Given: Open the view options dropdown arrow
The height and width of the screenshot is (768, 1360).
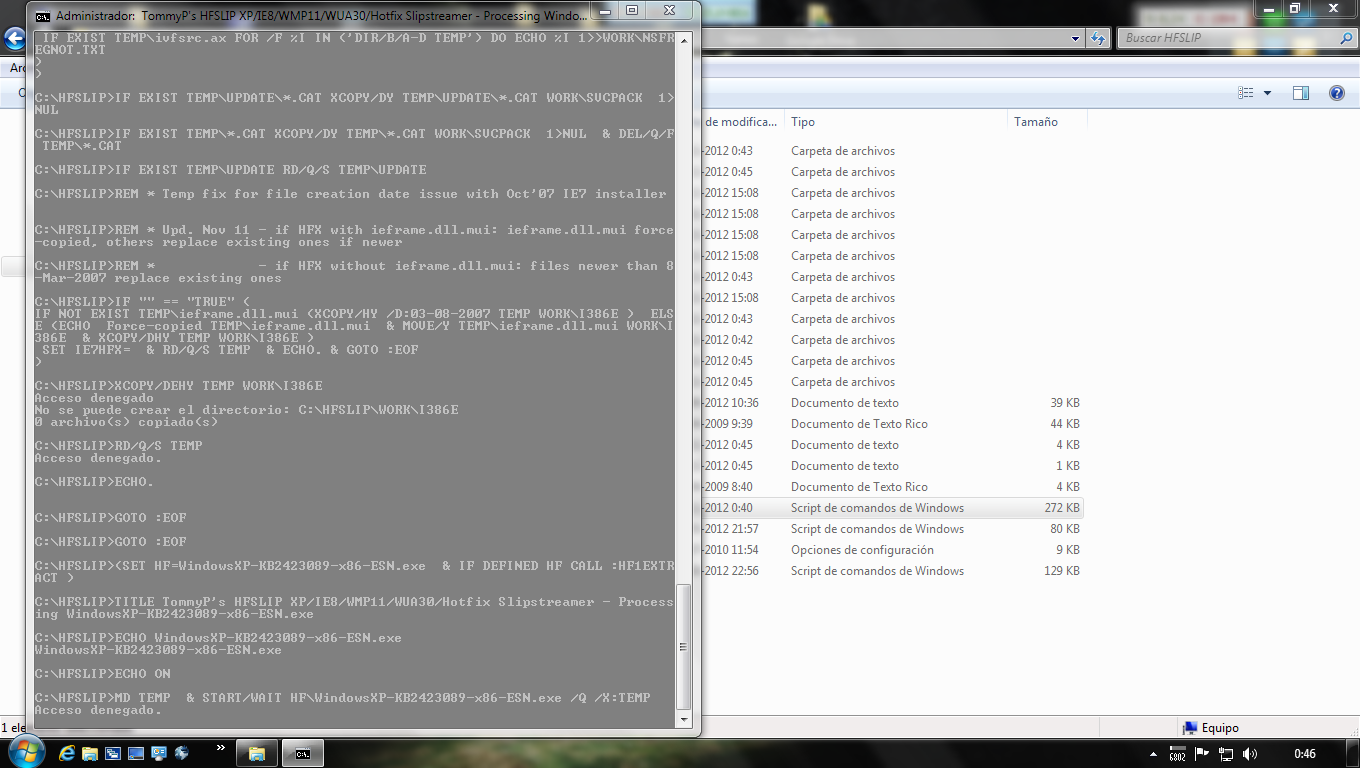Looking at the screenshot, I should [x=1268, y=93].
